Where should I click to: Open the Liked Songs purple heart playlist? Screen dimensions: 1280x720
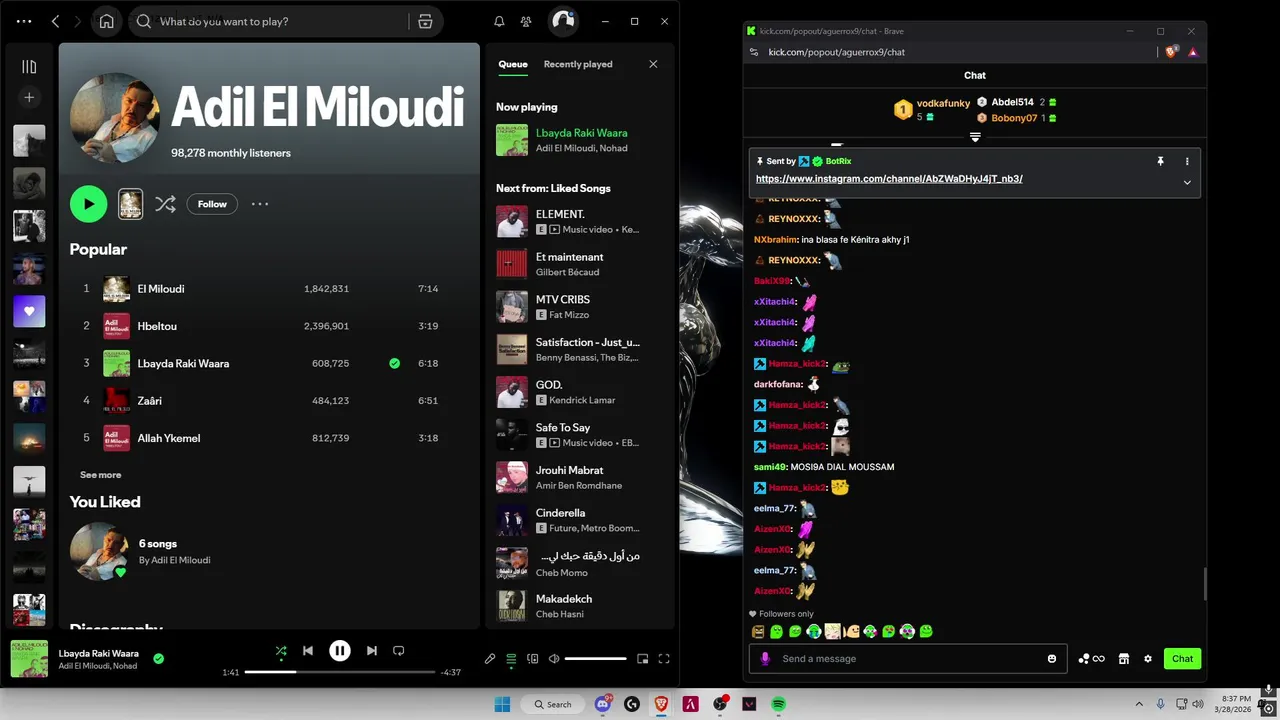[x=29, y=311]
